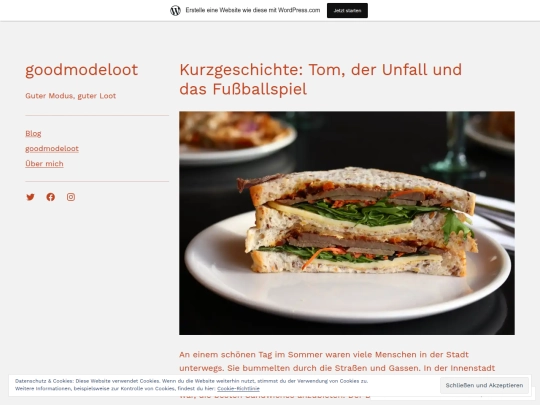The width and height of the screenshot is (540, 405).
Task: Go to the Blog menu item
Action: pyautogui.click(x=33, y=134)
